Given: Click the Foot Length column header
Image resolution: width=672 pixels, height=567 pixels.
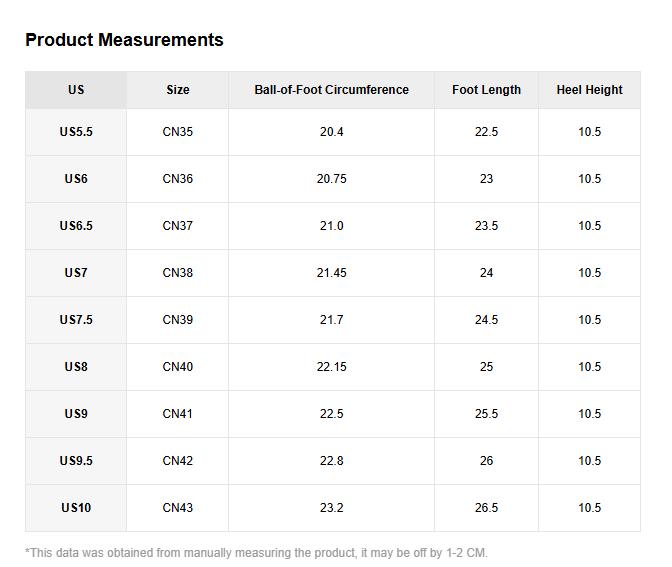Looking at the screenshot, I should pyautogui.click(x=486, y=90).
